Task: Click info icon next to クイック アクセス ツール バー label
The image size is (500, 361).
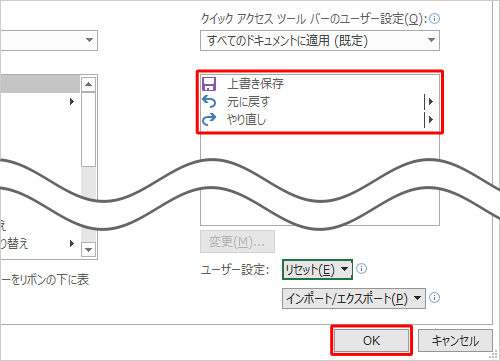Action: [434, 19]
